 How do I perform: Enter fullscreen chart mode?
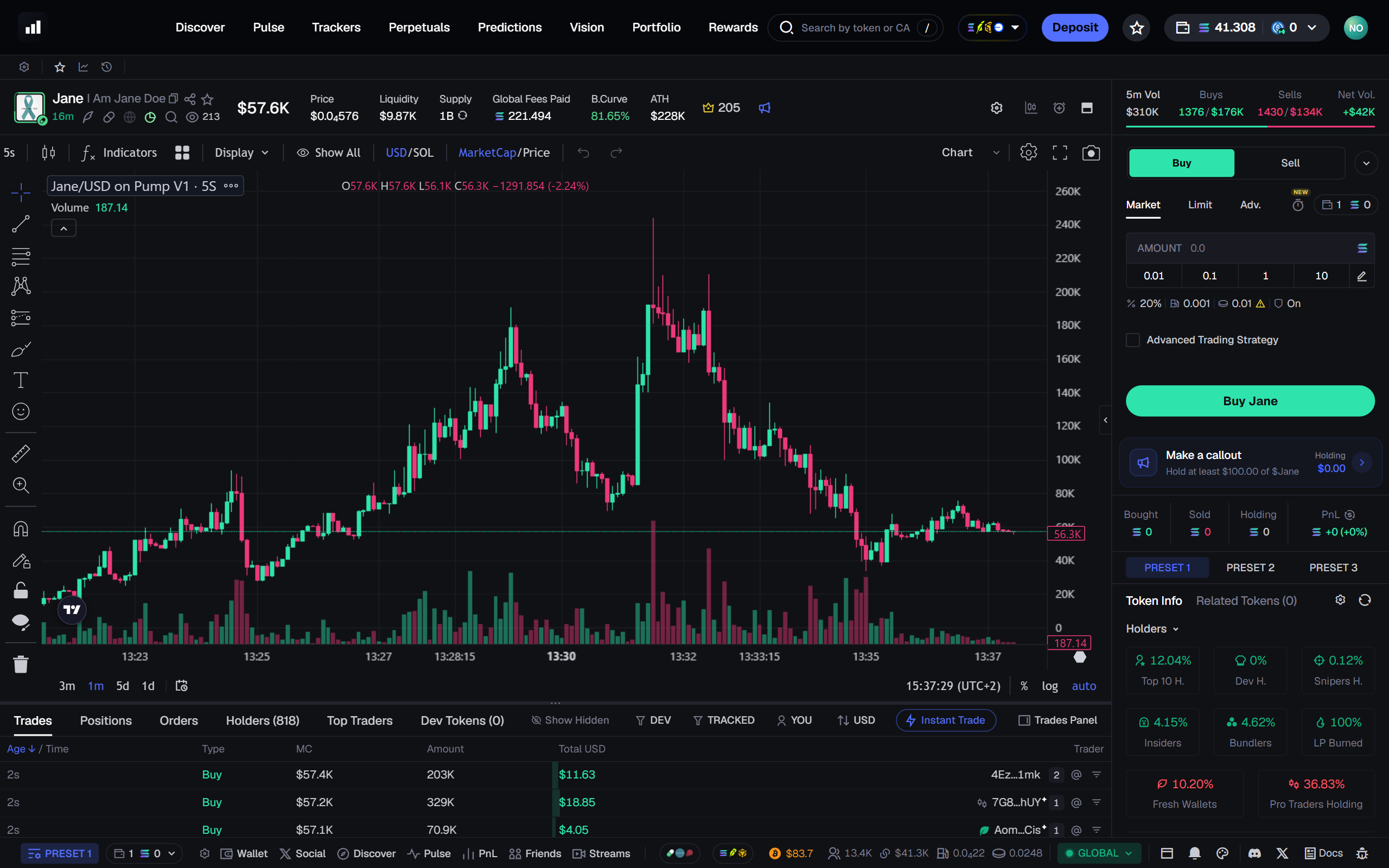(1060, 152)
